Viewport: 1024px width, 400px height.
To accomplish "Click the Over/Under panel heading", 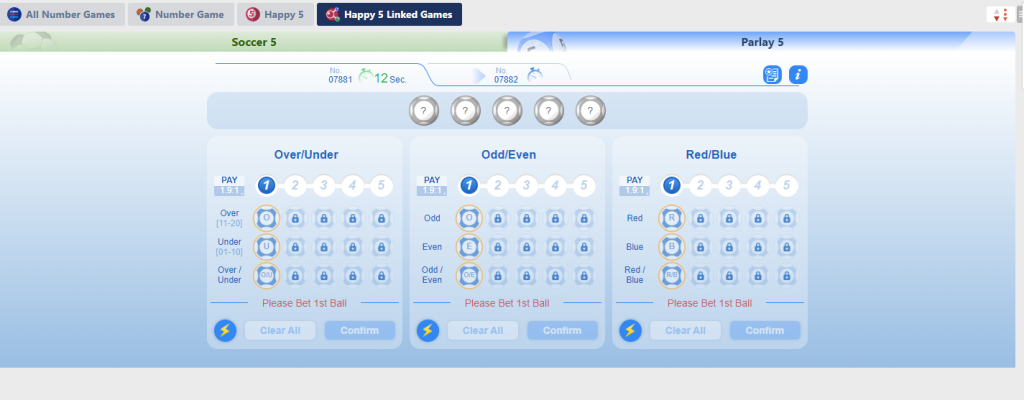I will point(306,155).
